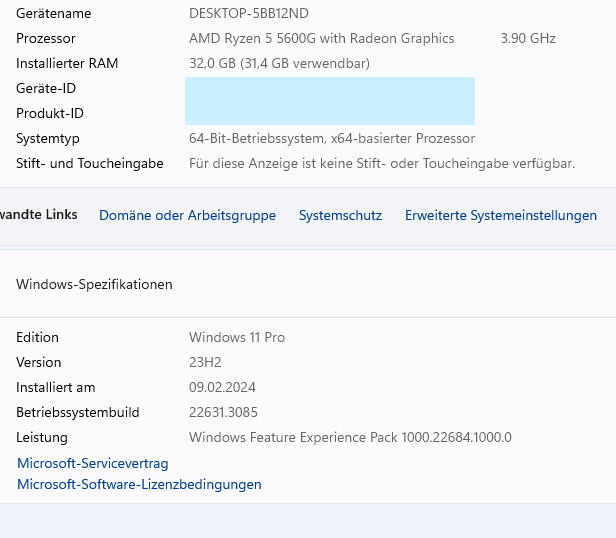
Task: Click the Edition label
Action: pos(37,338)
